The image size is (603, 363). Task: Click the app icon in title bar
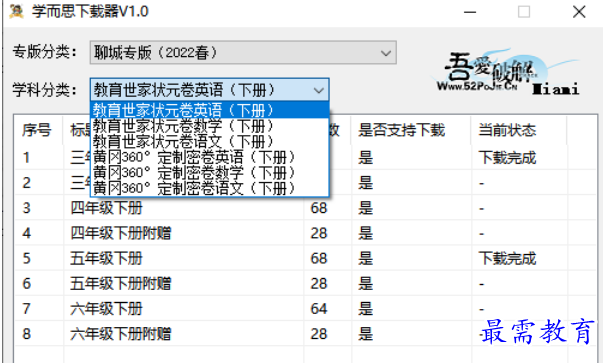coord(17,11)
